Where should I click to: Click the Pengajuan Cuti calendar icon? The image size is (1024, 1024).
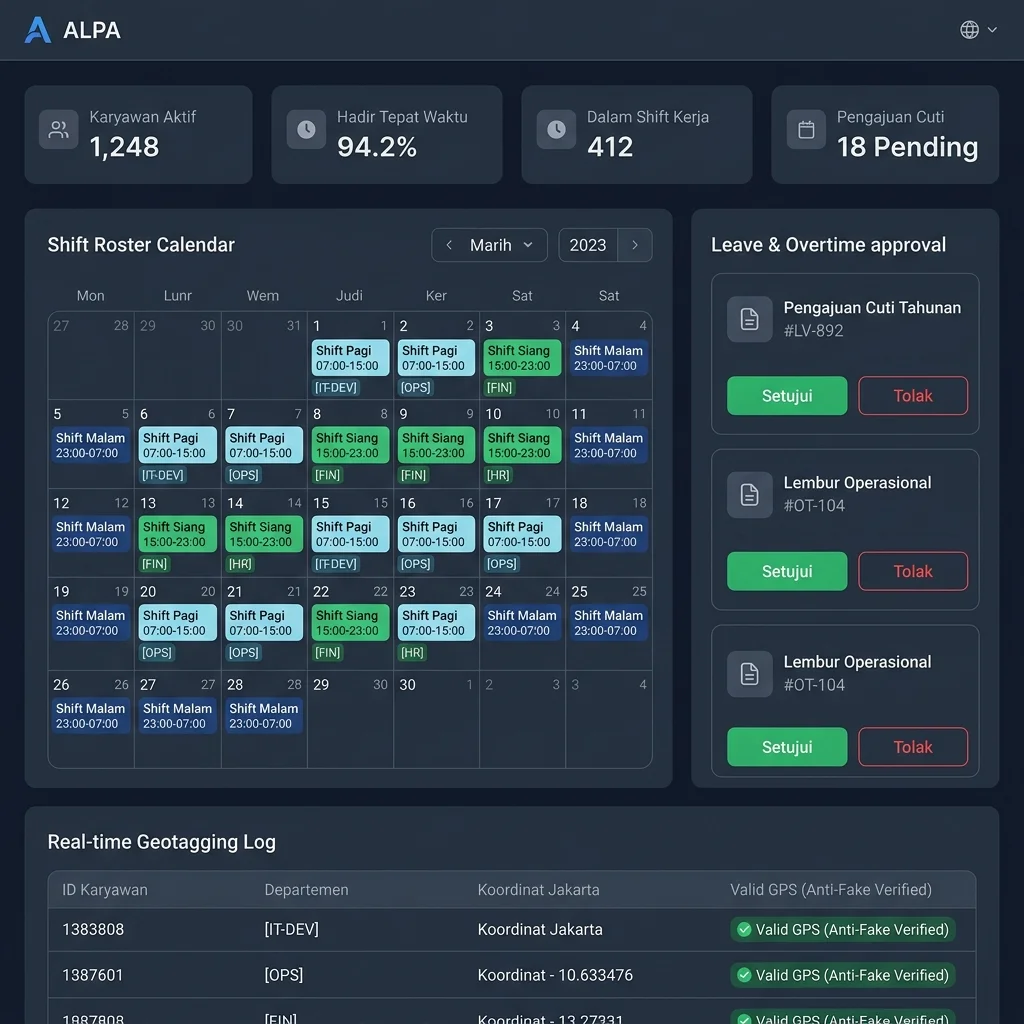pos(807,129)
